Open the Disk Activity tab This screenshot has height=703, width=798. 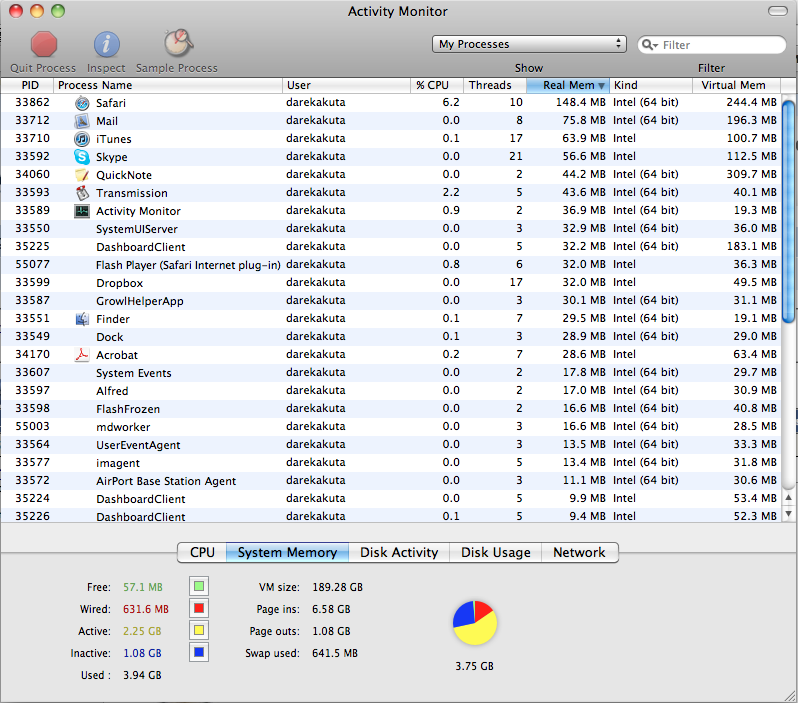(x=399, y=552)
